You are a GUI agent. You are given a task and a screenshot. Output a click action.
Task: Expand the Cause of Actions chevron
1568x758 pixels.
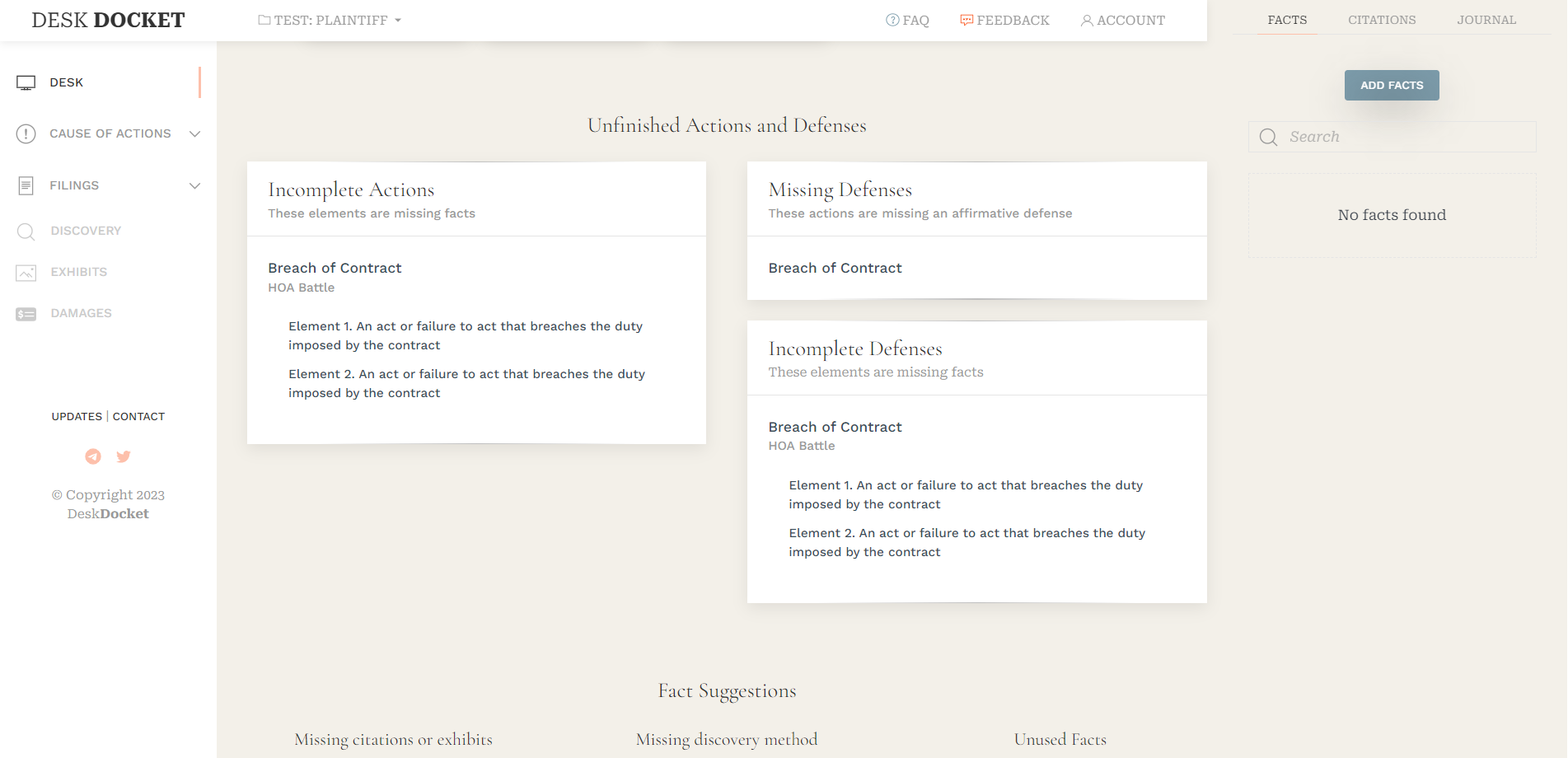195,133
